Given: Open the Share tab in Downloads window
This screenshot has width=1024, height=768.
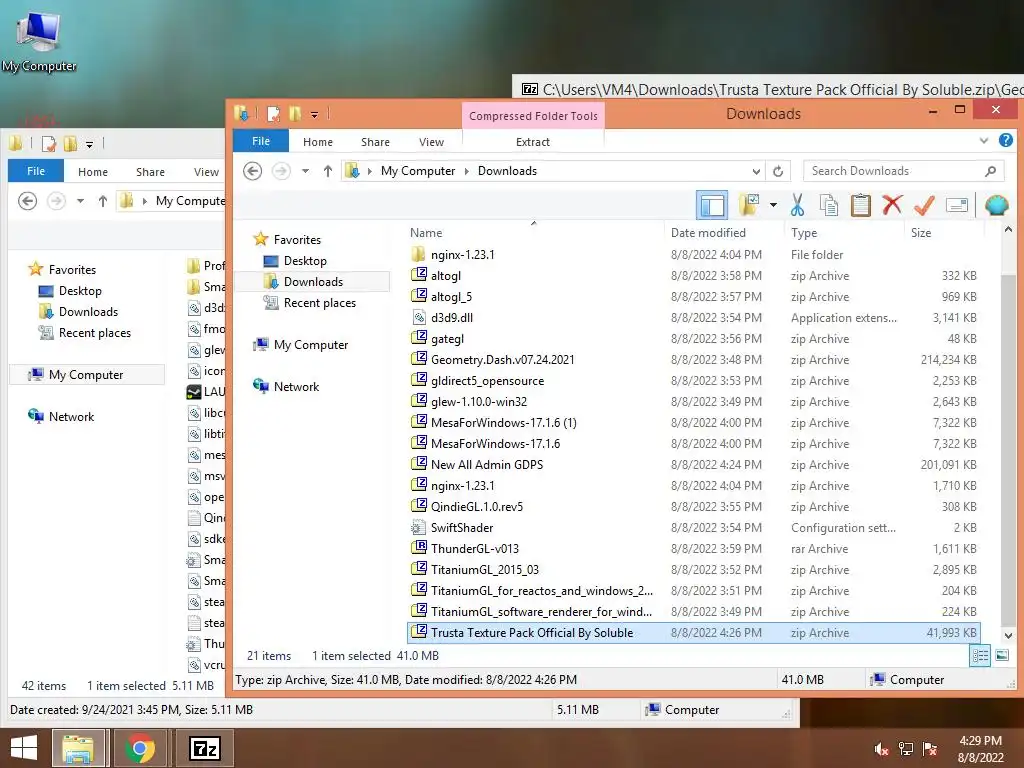Looking at the screenshot, I should pos(375,142).
